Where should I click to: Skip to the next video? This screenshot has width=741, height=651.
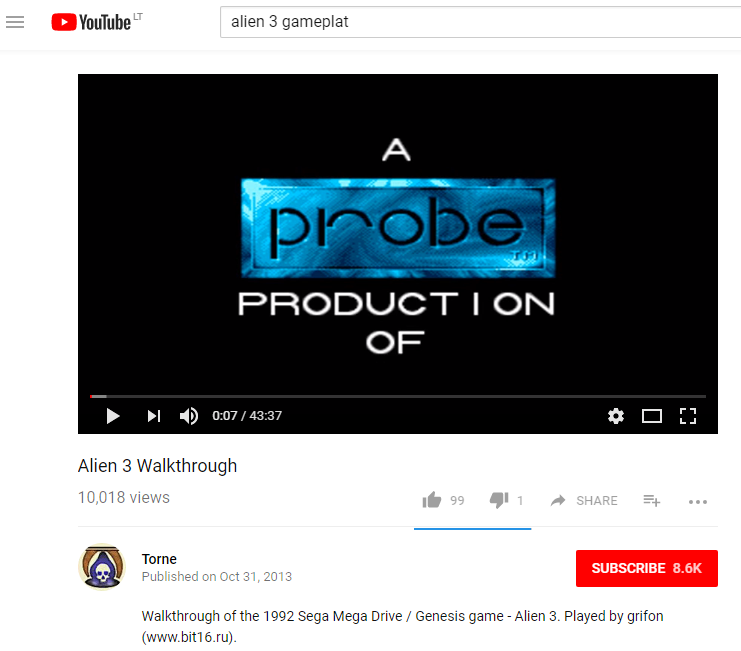pos(154,416)
